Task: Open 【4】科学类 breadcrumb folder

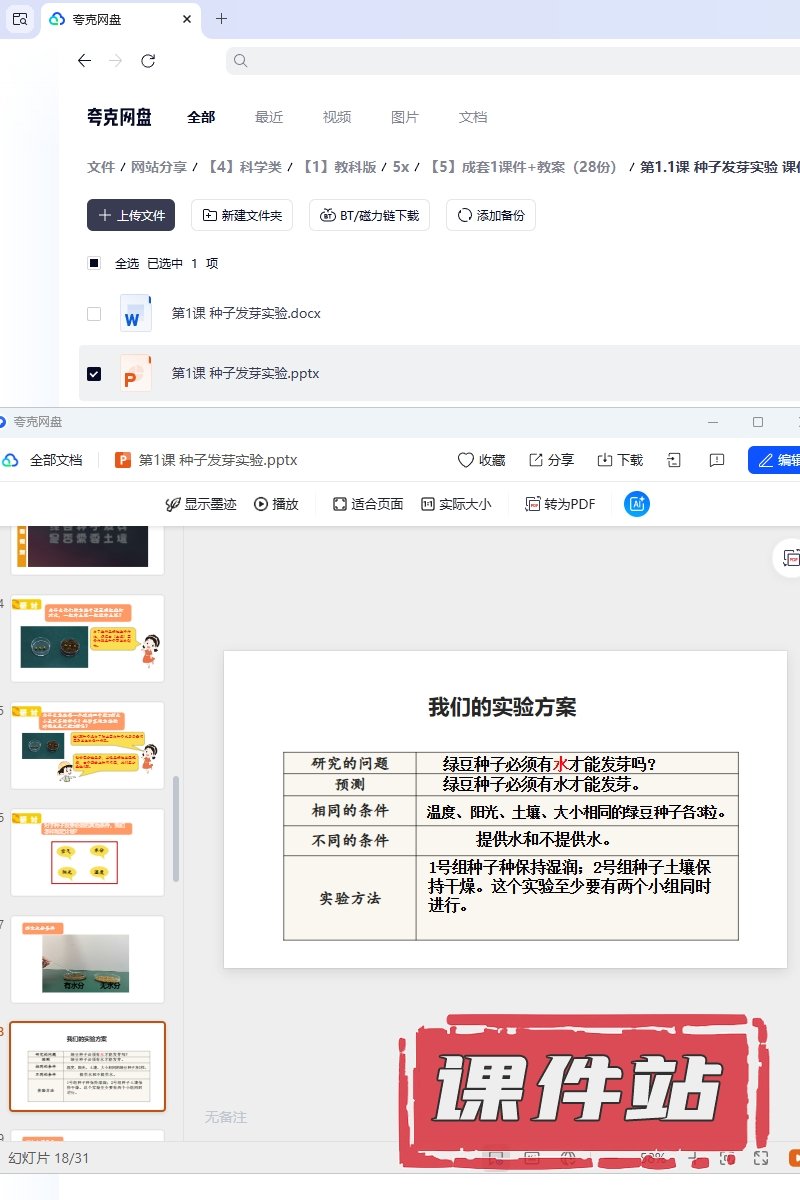Action: [x=245, y=167]
